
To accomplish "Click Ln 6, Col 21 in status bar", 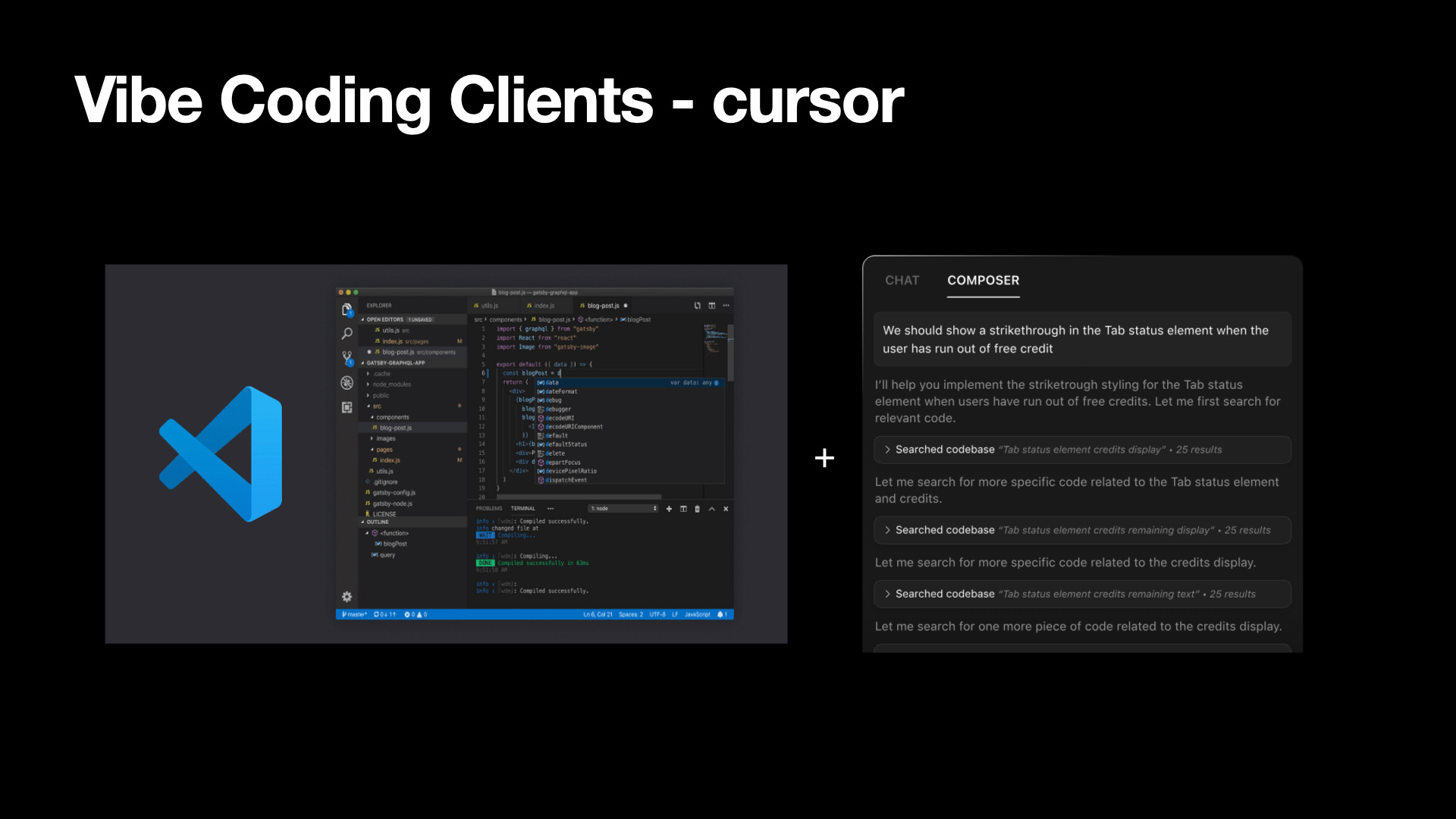I will coord(598,614).
